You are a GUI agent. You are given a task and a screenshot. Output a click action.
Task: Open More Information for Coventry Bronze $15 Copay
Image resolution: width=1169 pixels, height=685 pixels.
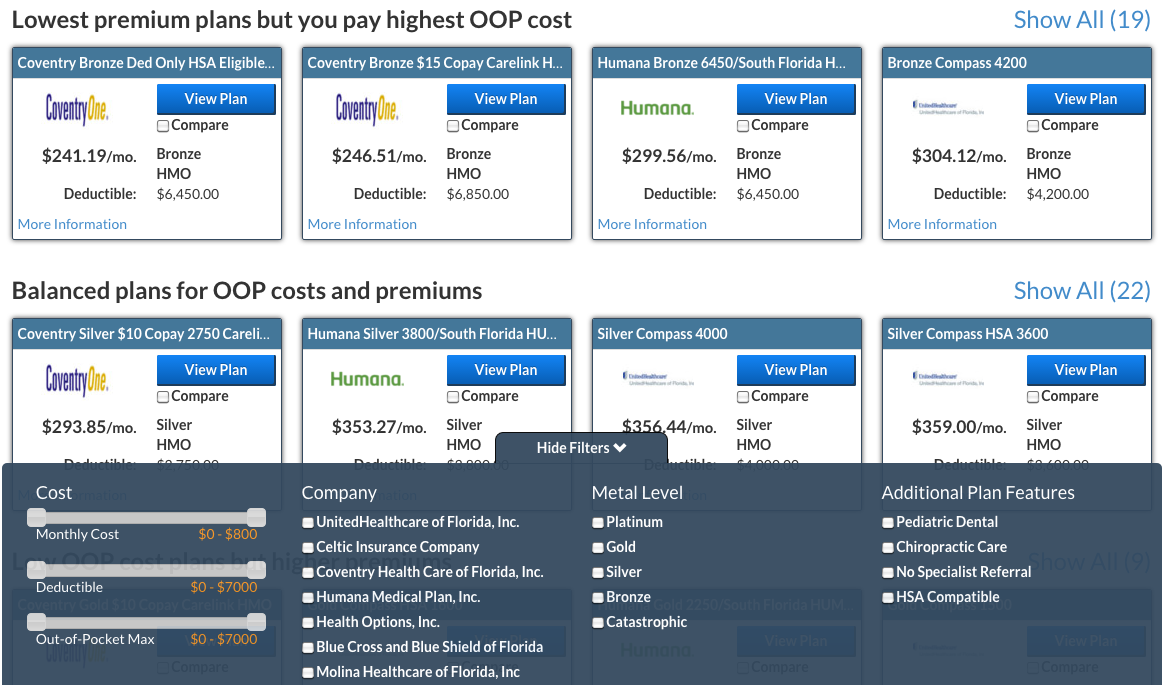click(362, 224)
